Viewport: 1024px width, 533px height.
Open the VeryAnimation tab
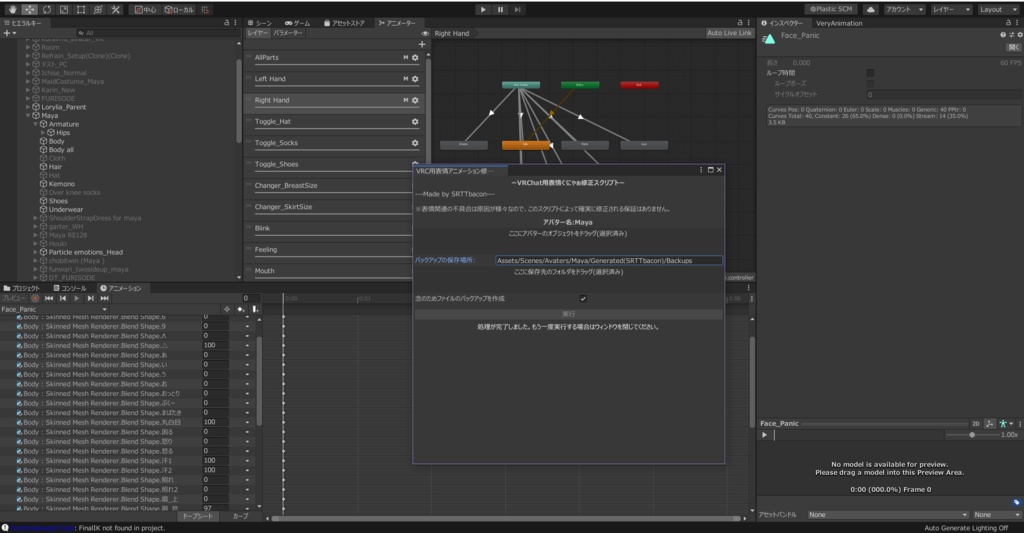tap(839, 23)
